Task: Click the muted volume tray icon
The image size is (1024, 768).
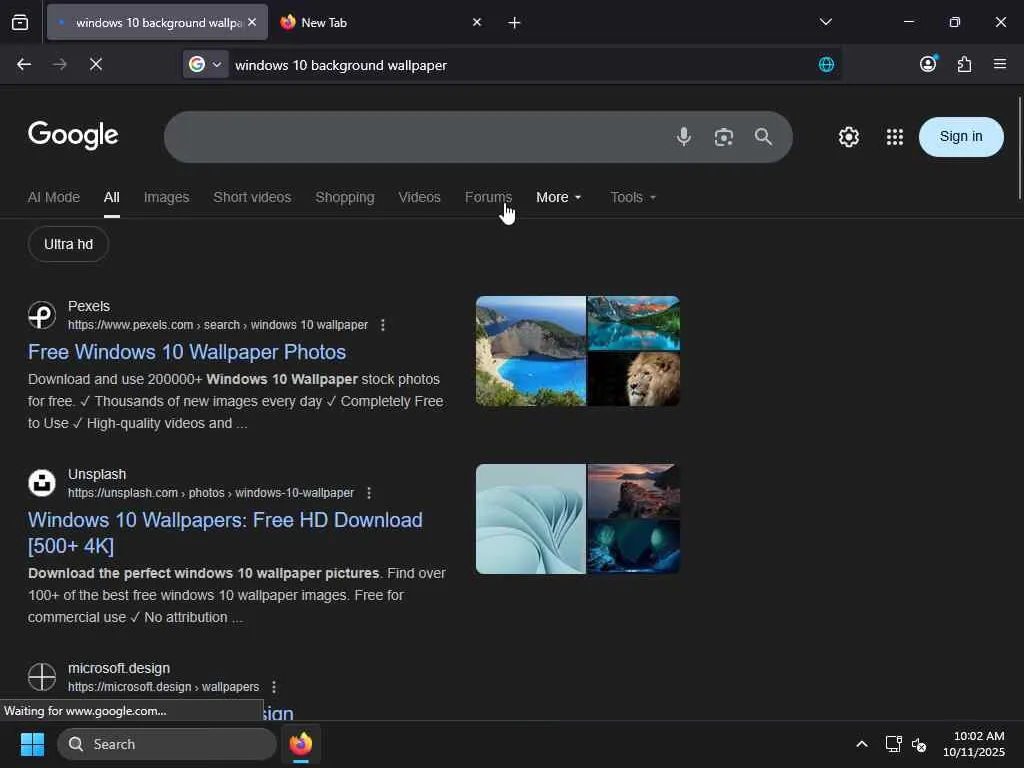Action: 919,744
